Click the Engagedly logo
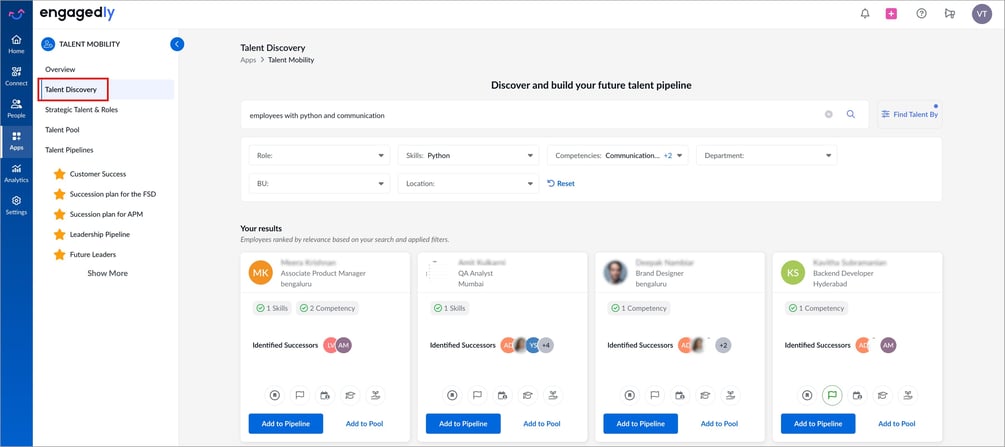This screenshot has width=1005, height=447. [x=77, y=13]
